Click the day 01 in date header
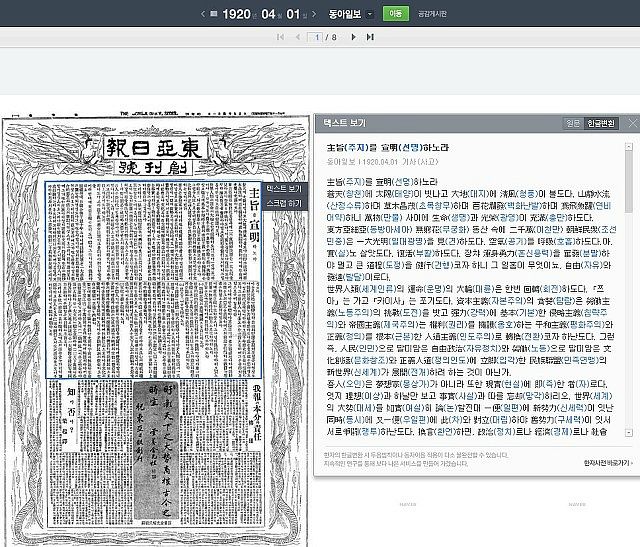This screenshot has height=547, width=640. coord(293,14)
